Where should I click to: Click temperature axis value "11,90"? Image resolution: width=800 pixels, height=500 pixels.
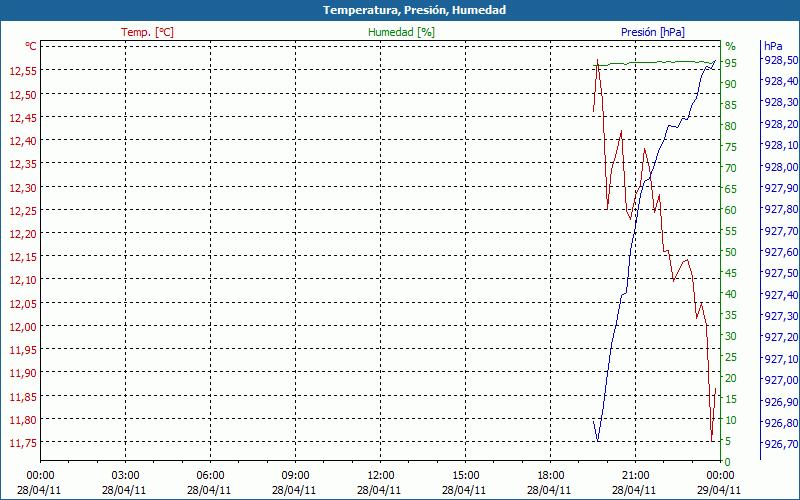click(23, 373)
